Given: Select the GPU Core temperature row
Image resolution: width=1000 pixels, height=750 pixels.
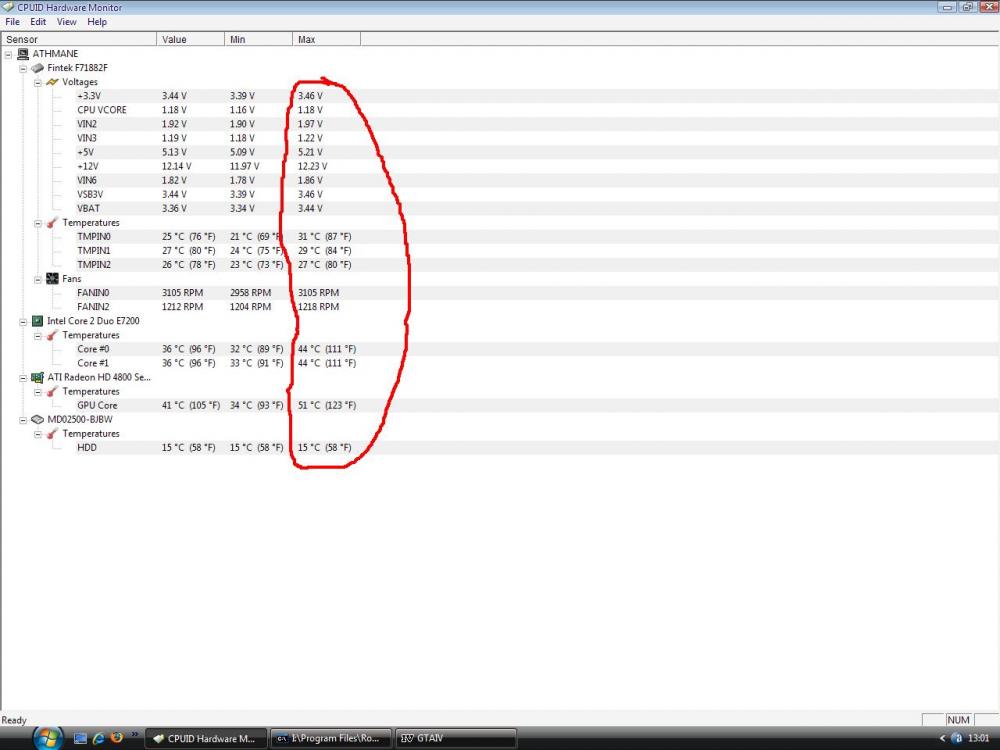Looking at the screenshot, I should (97, 405).
